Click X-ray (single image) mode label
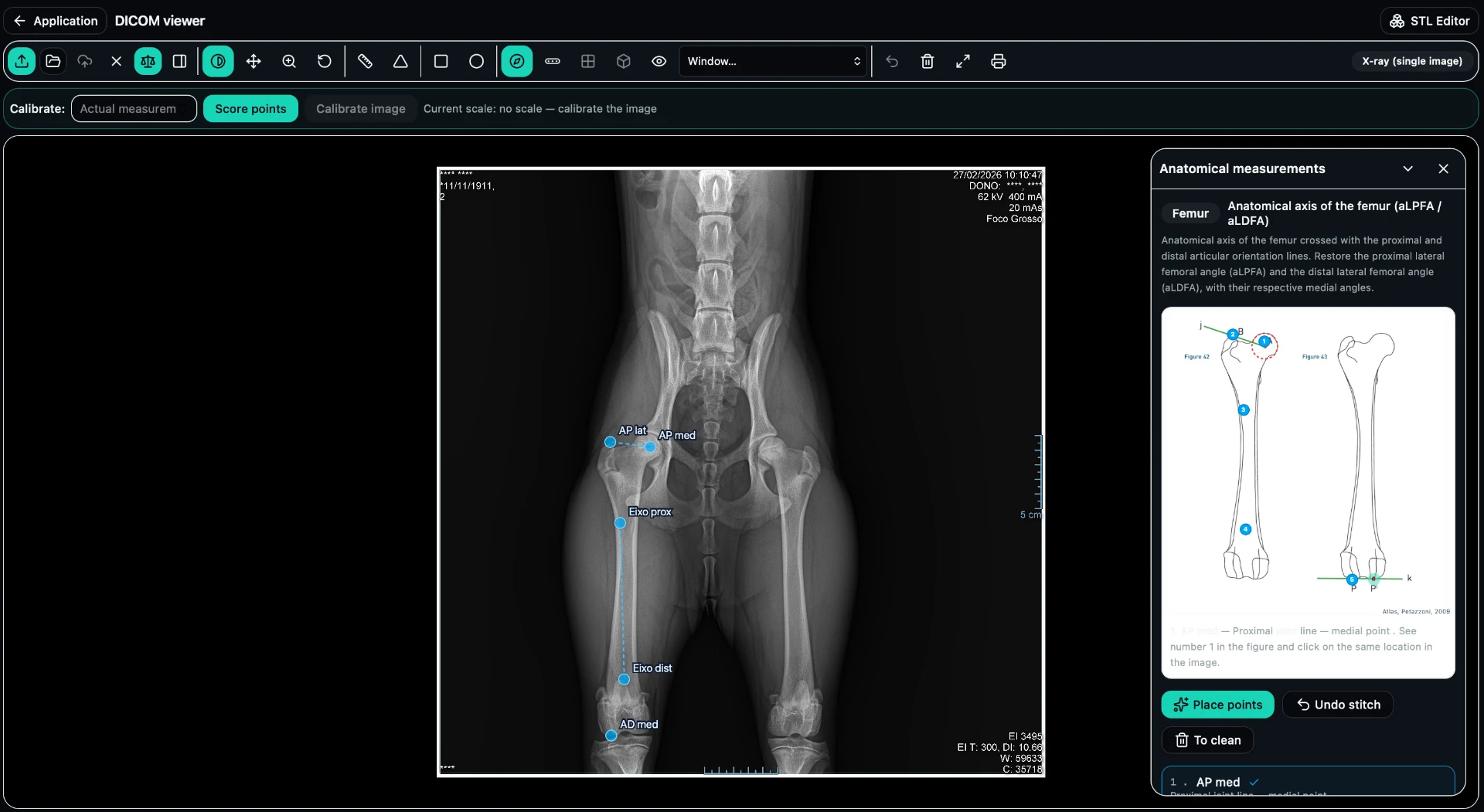Image resolution: width=1484 pixels, height=812 pixels. click(1411, 61)
